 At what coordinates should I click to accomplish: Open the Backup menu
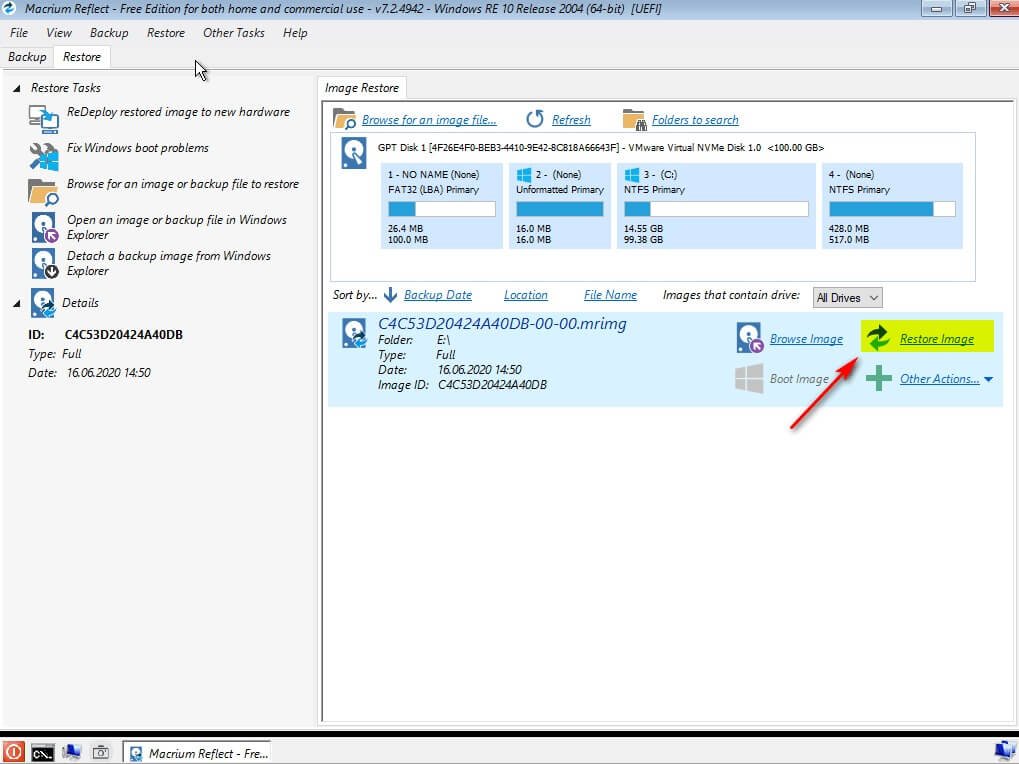click(109, 32)
